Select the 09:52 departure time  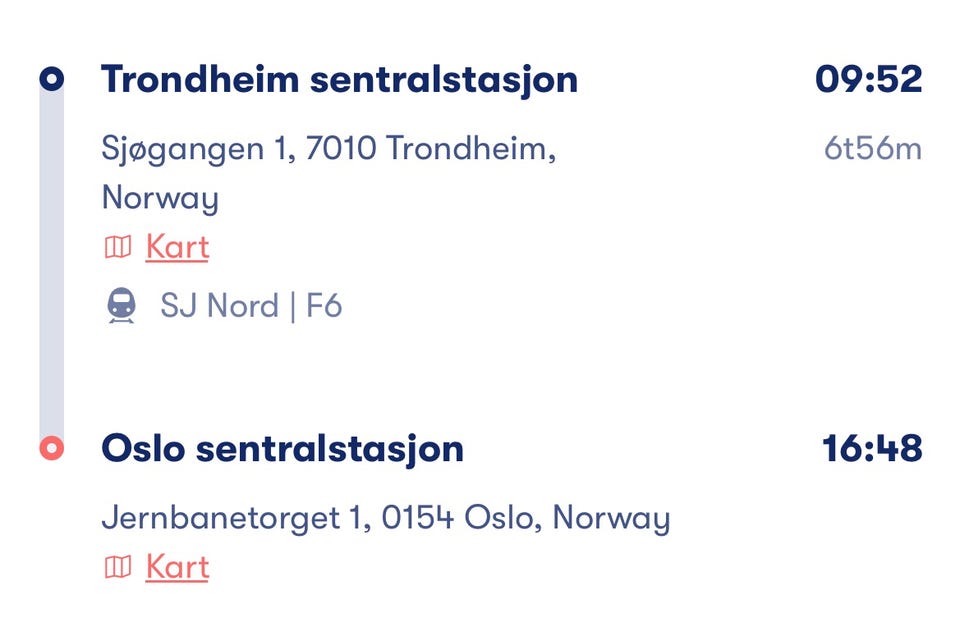click(x=868, y=79)
